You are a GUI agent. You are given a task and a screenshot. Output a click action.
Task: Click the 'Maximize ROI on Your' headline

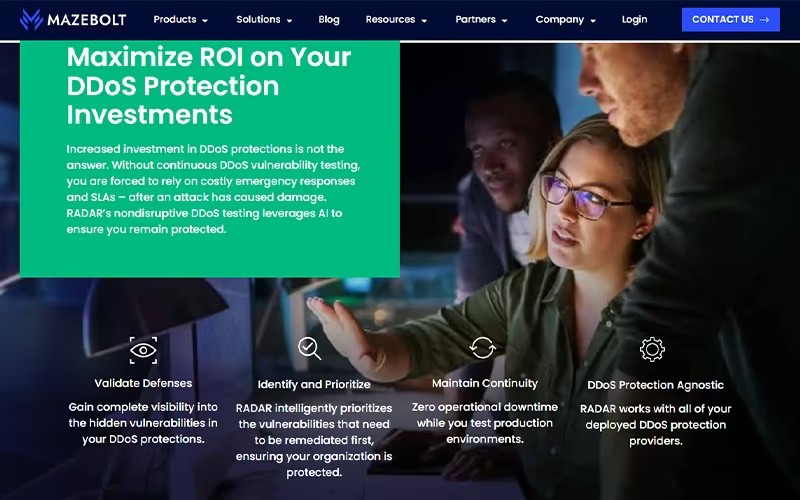(209, 57)
